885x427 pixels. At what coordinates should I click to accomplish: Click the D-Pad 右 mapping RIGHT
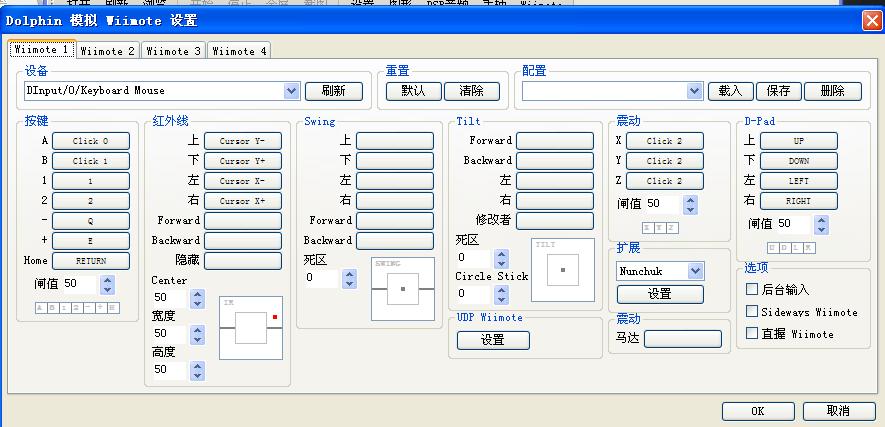[799, 201]
